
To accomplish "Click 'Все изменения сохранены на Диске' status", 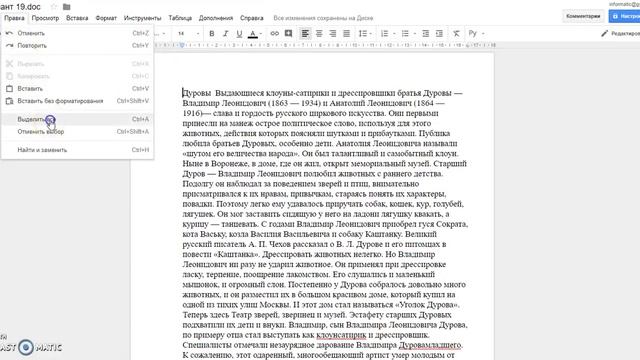I will tap(323, 18).
